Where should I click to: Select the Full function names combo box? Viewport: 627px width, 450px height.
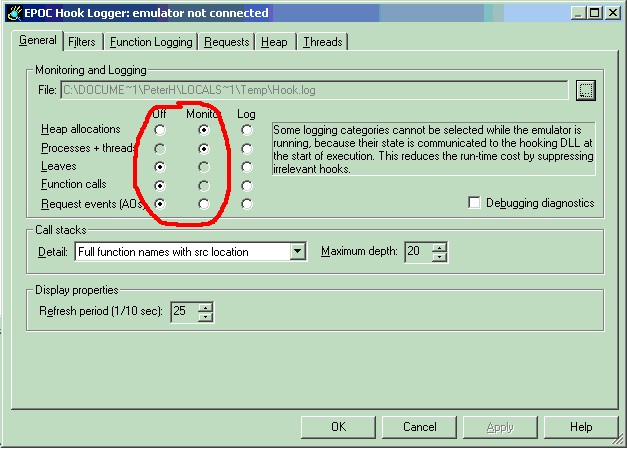coord(190,252)
